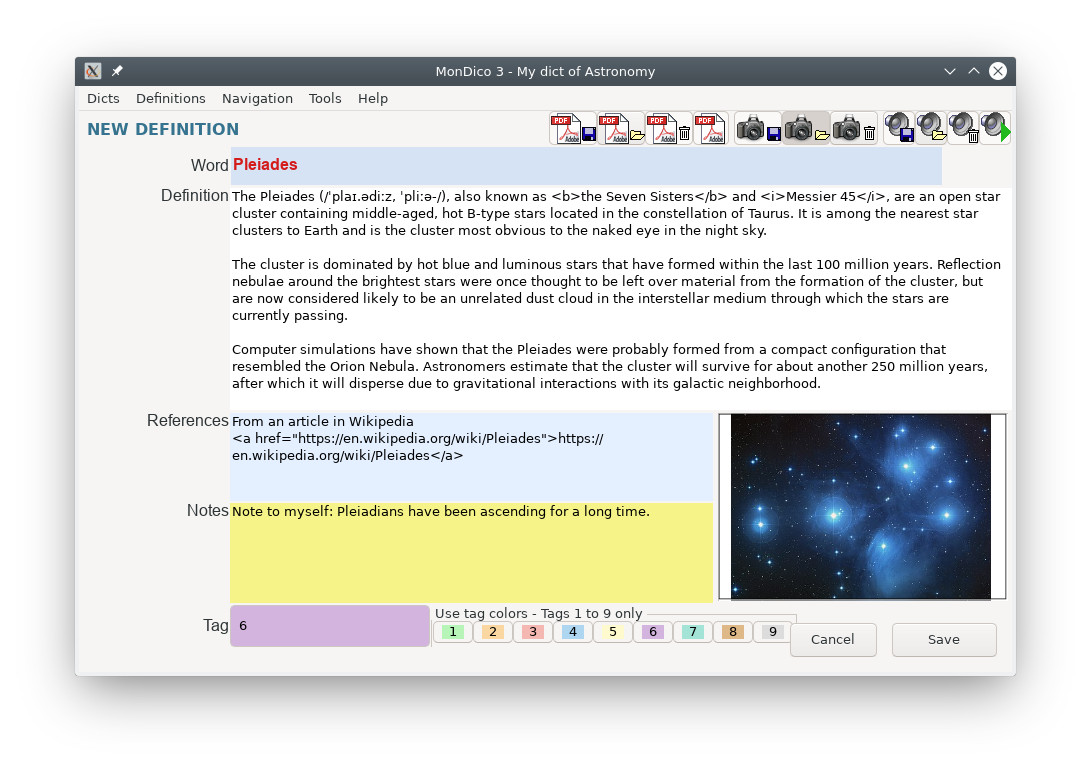Save the new definition
Viewport: 1091px width, 769px height.
944,640
